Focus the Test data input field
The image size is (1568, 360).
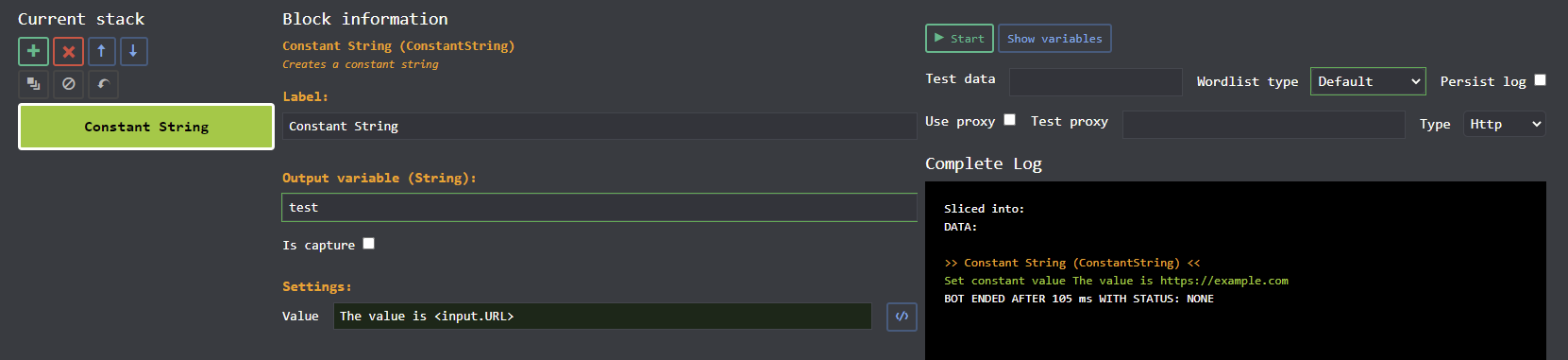[x=1096, y=82]
